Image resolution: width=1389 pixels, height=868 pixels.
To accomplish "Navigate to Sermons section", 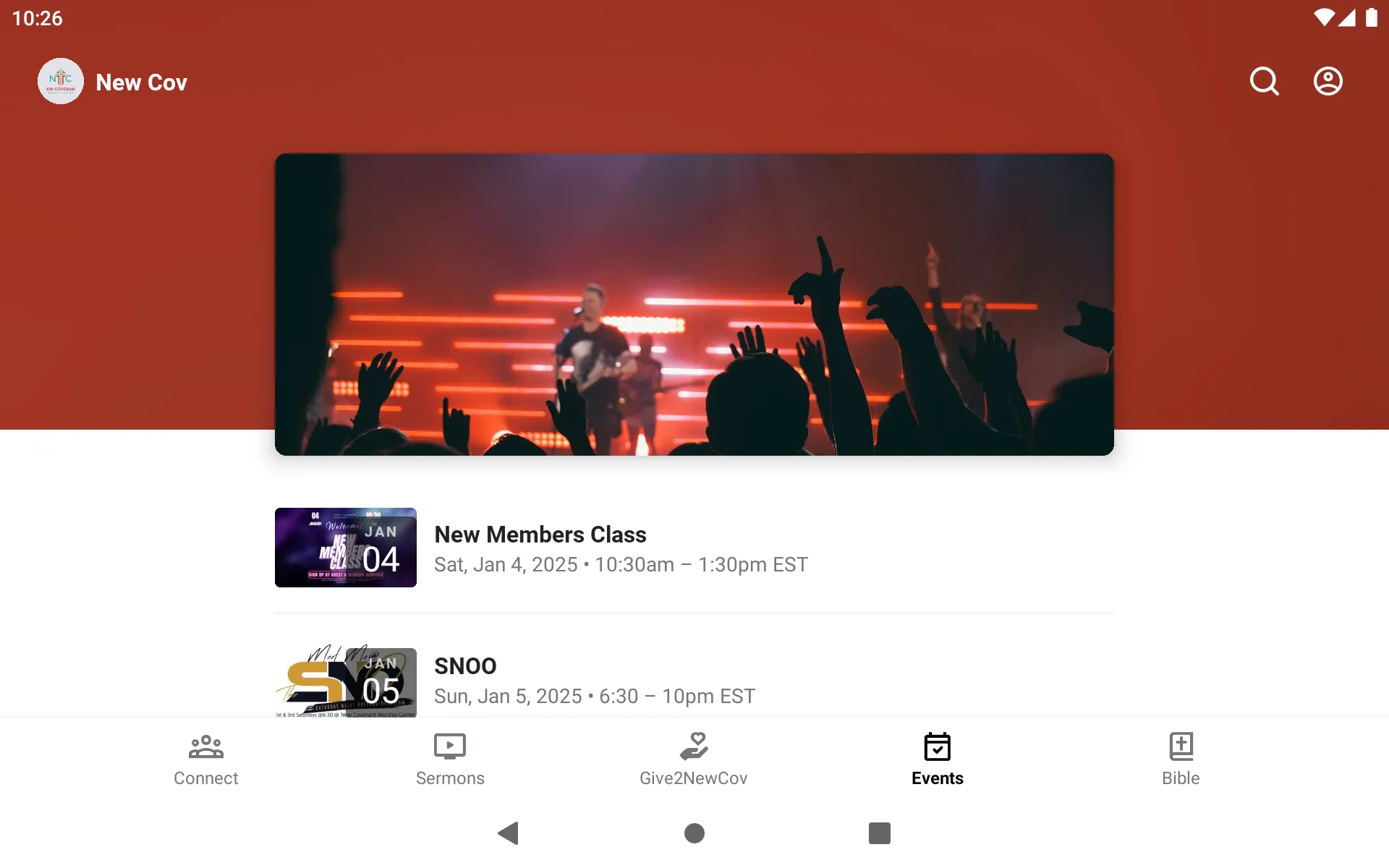I will (x=449, y=759).
